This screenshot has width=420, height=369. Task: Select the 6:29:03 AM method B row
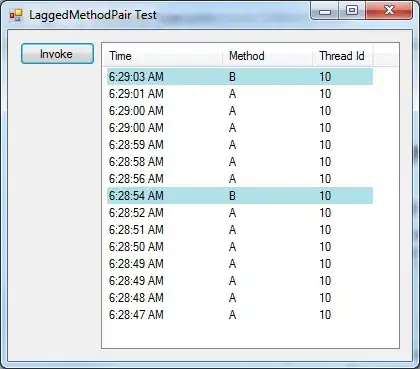click(240, 77)
